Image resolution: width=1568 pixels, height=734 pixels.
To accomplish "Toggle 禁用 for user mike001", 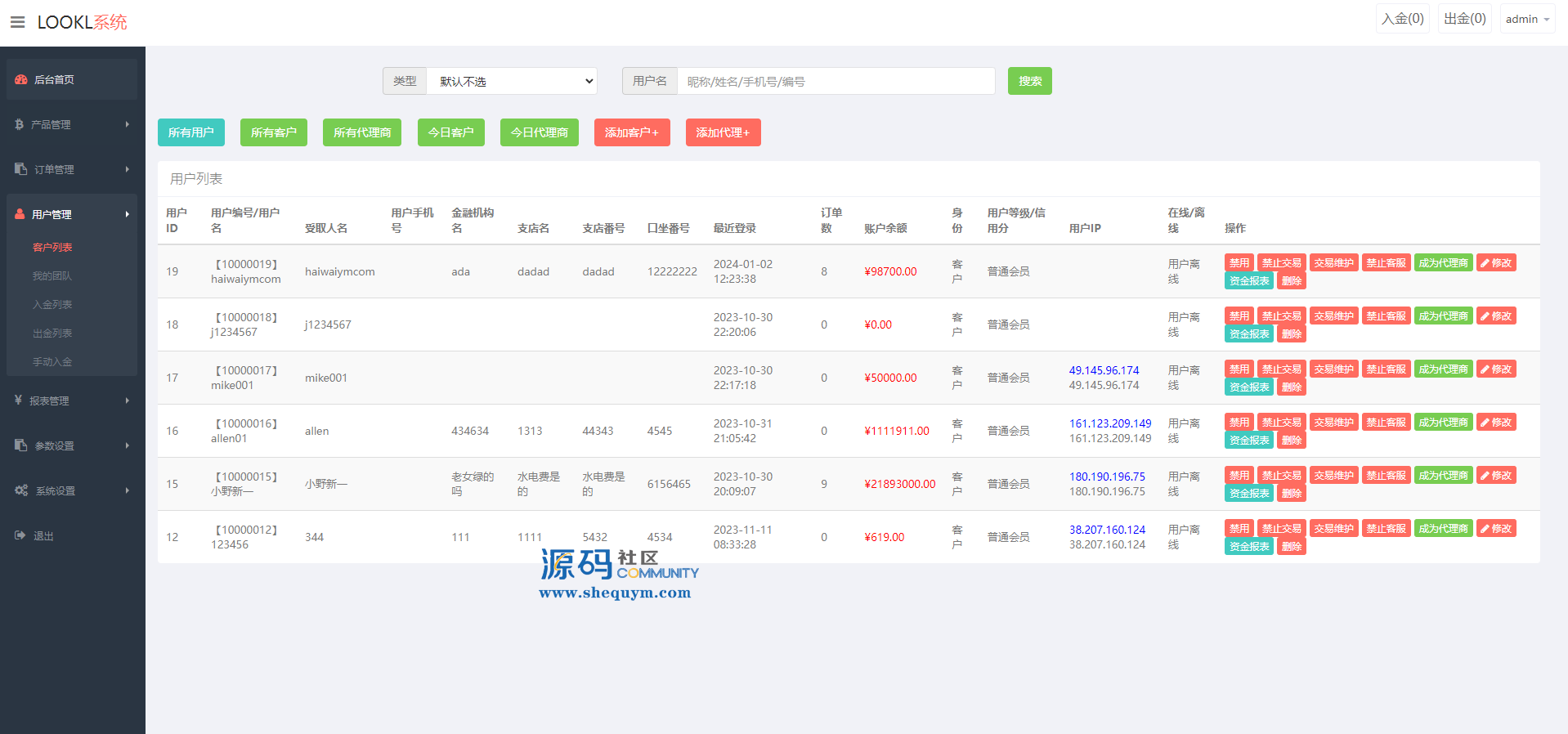I will click(x=1239, y=369).
